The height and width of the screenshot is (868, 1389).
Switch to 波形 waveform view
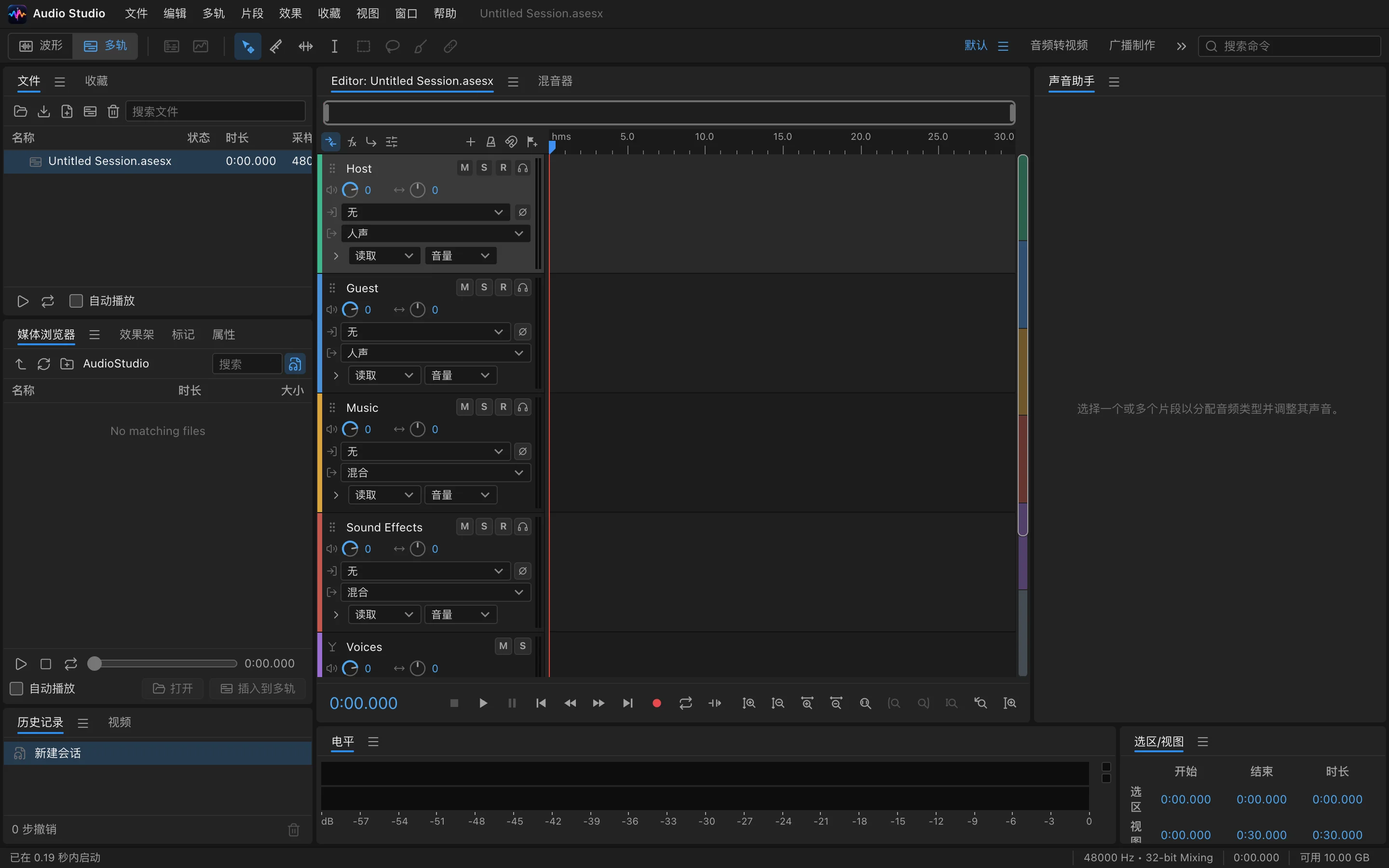point(41,46)
